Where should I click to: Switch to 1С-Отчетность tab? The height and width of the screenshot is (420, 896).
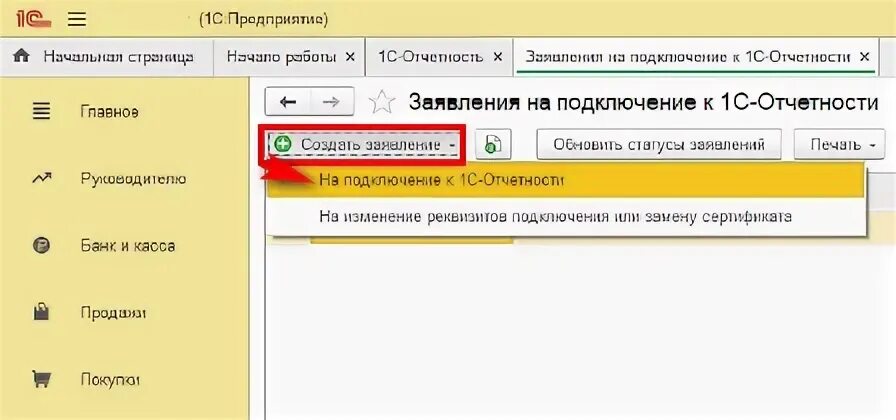(439, 57)
